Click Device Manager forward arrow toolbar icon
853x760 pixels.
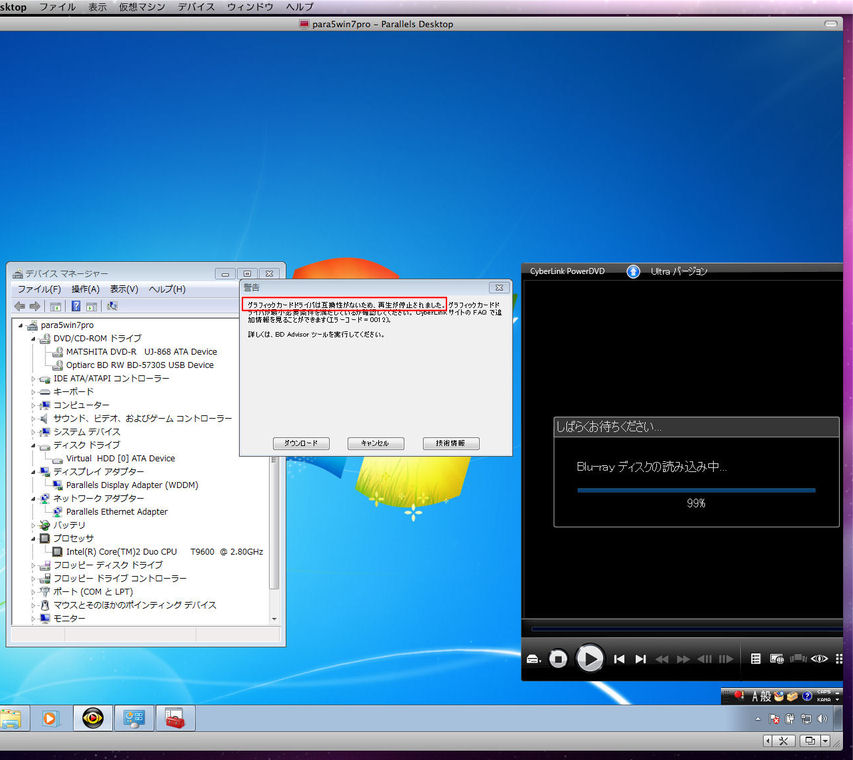coord(35,306)
